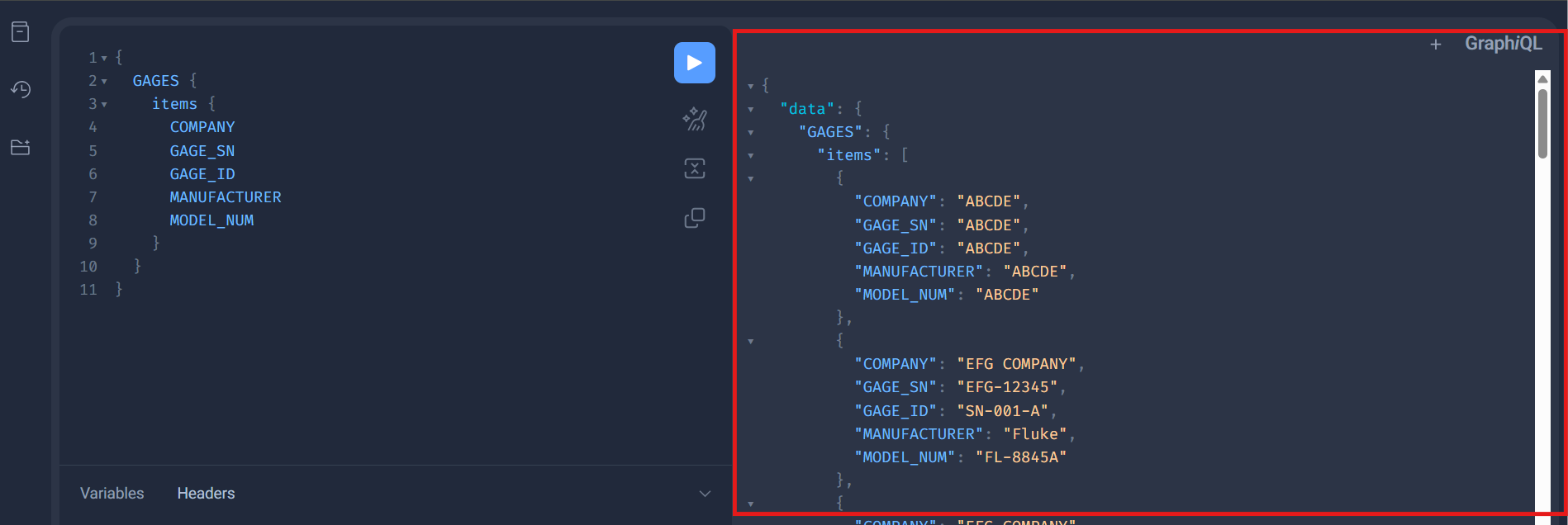Click line number 11 in the query editor
The height and width of the screenshot is (525, 1568).
[88, 290]
